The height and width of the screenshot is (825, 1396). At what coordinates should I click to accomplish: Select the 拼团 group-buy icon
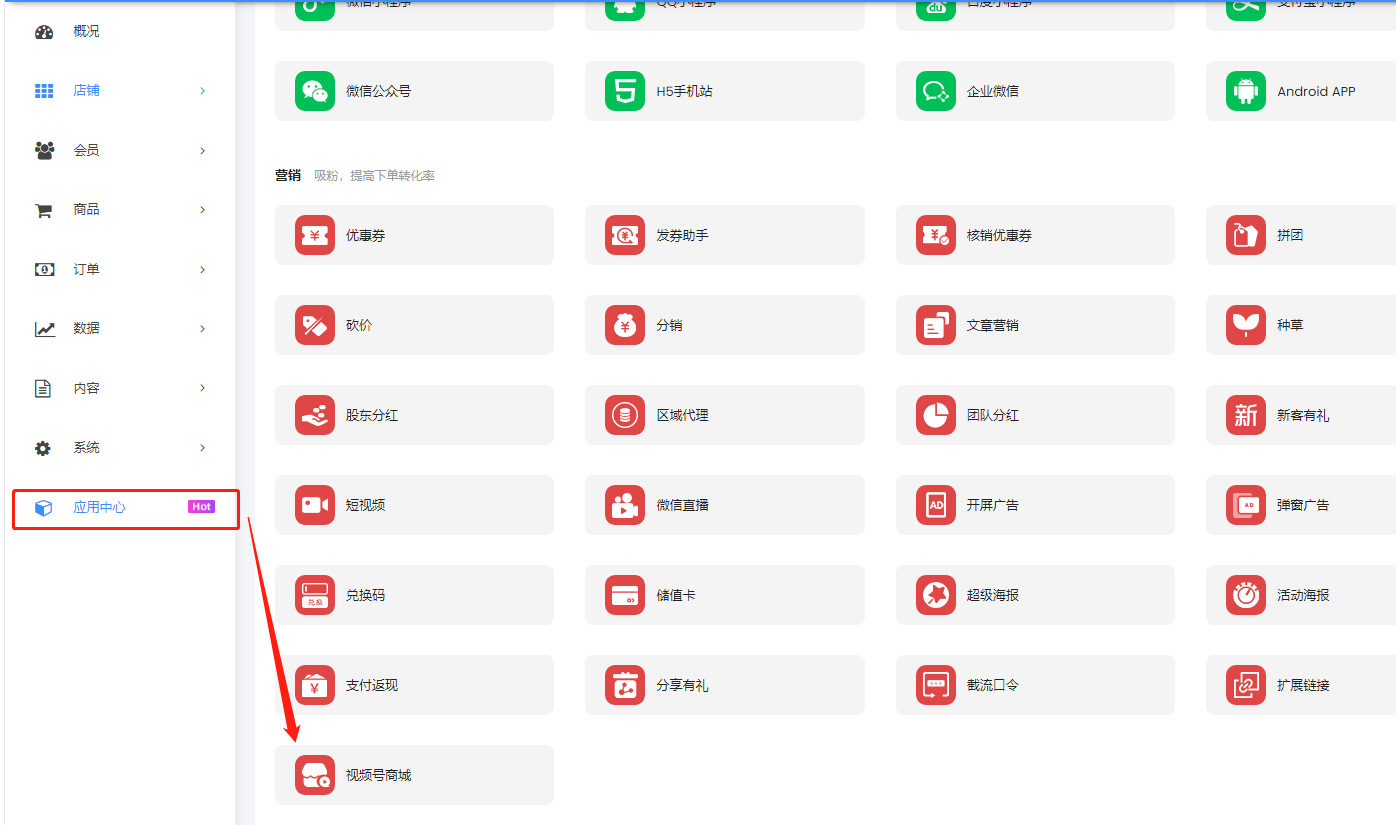1246,235
